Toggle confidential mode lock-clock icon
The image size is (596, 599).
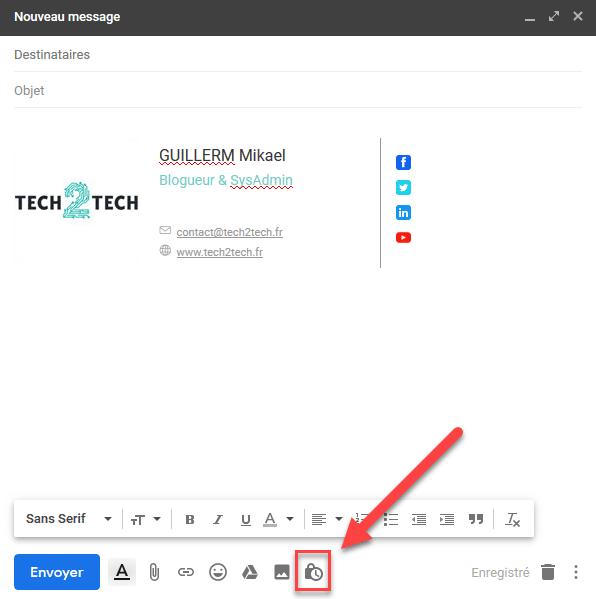313,572
